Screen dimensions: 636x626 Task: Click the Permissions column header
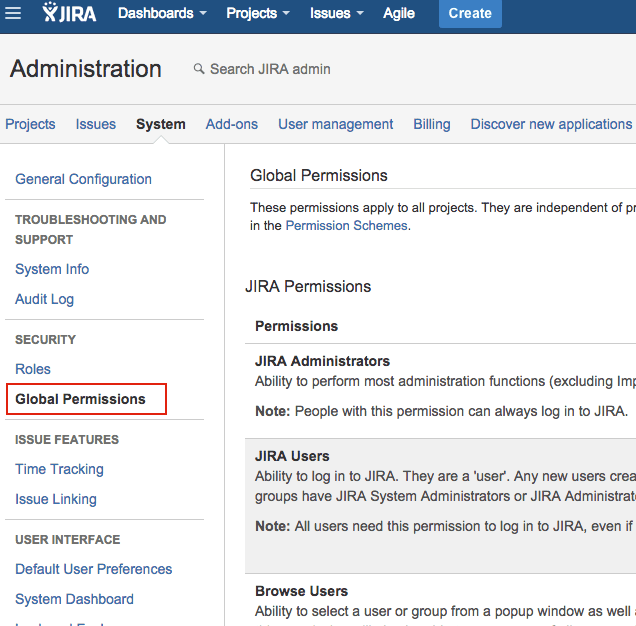pos(297,326)
